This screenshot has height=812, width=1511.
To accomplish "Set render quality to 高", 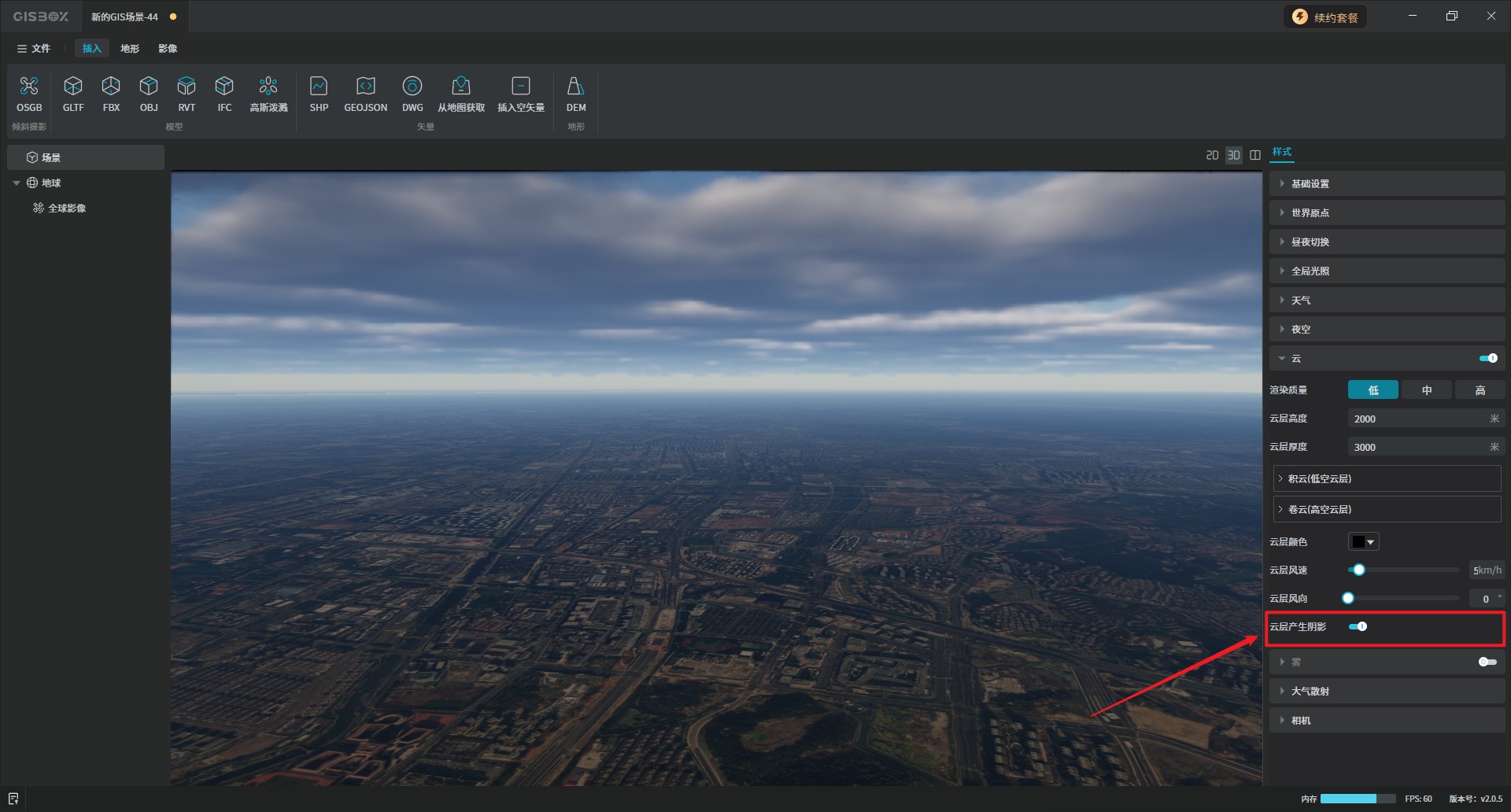I will (1480, 390).
